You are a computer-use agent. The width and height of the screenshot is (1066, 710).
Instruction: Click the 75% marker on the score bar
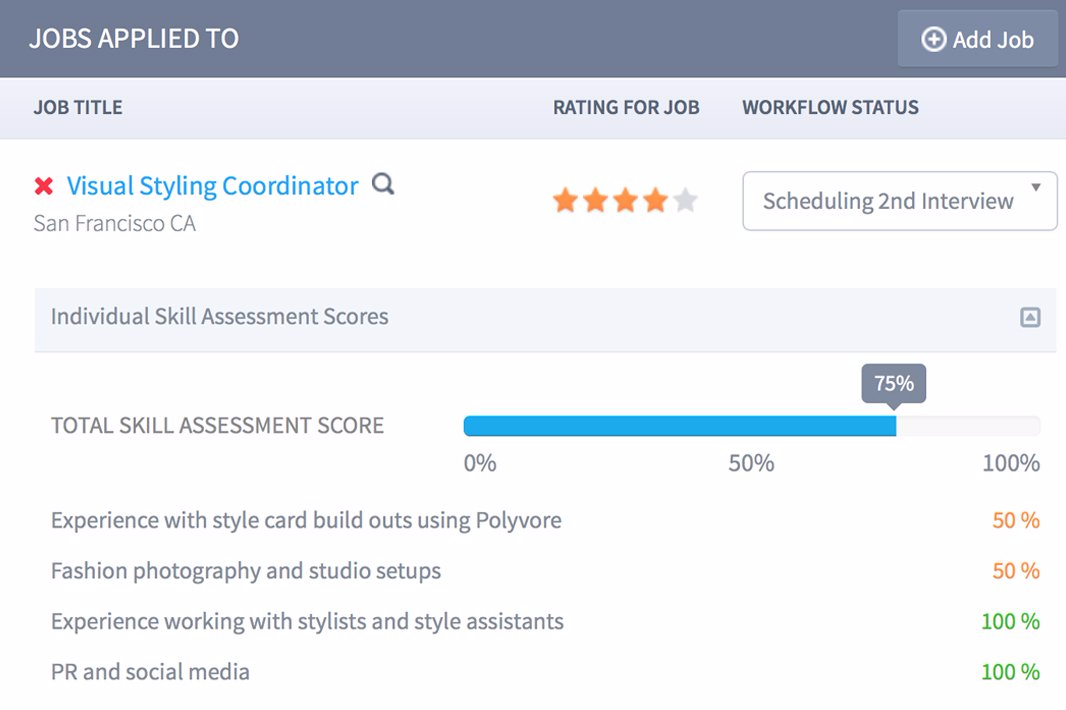coord(893,383)
